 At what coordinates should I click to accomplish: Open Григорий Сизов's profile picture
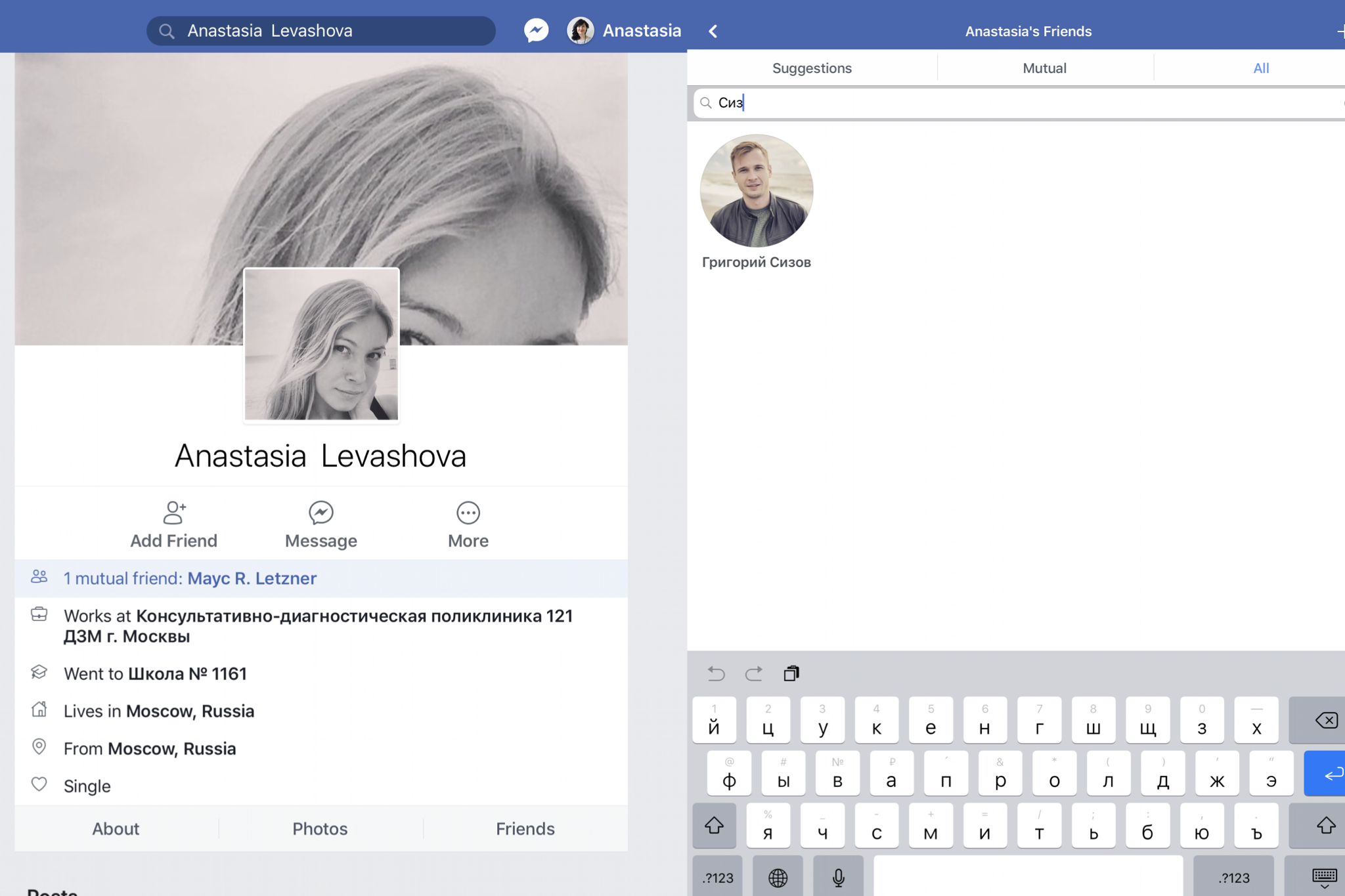pyautogui.click(x=756, y=191)
